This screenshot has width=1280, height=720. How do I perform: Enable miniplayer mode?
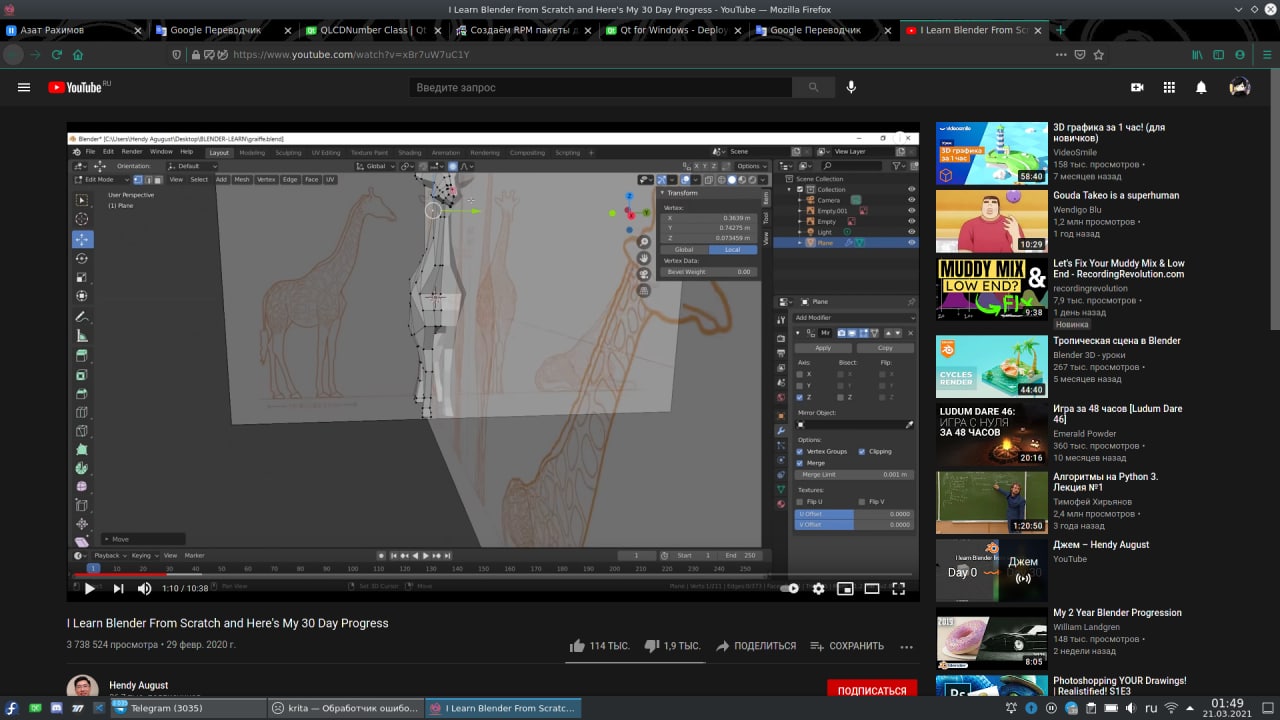click(x=845, y=589)
